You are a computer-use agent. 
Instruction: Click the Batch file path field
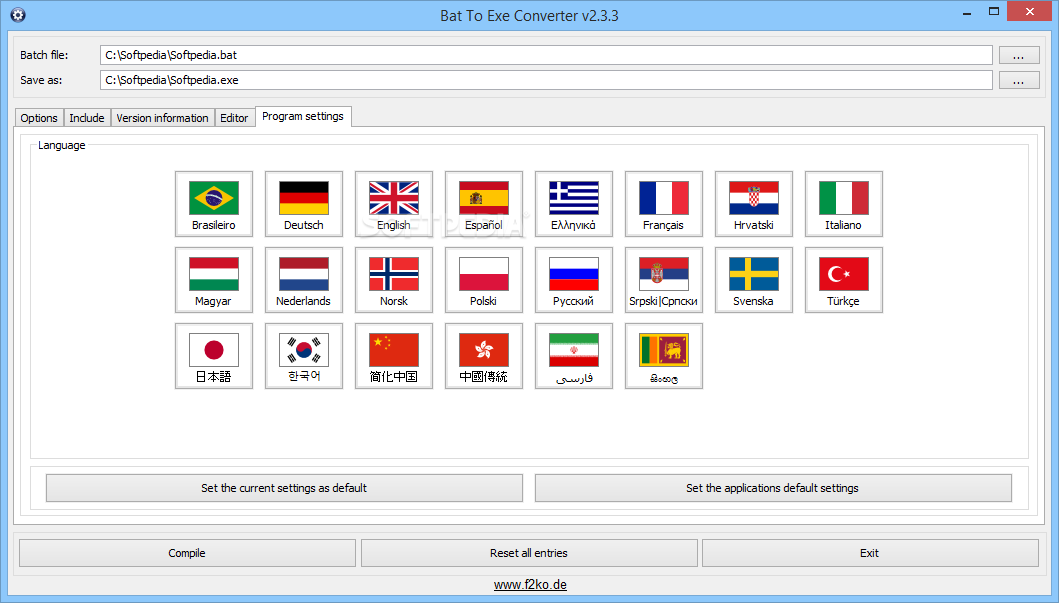point(546,55)
